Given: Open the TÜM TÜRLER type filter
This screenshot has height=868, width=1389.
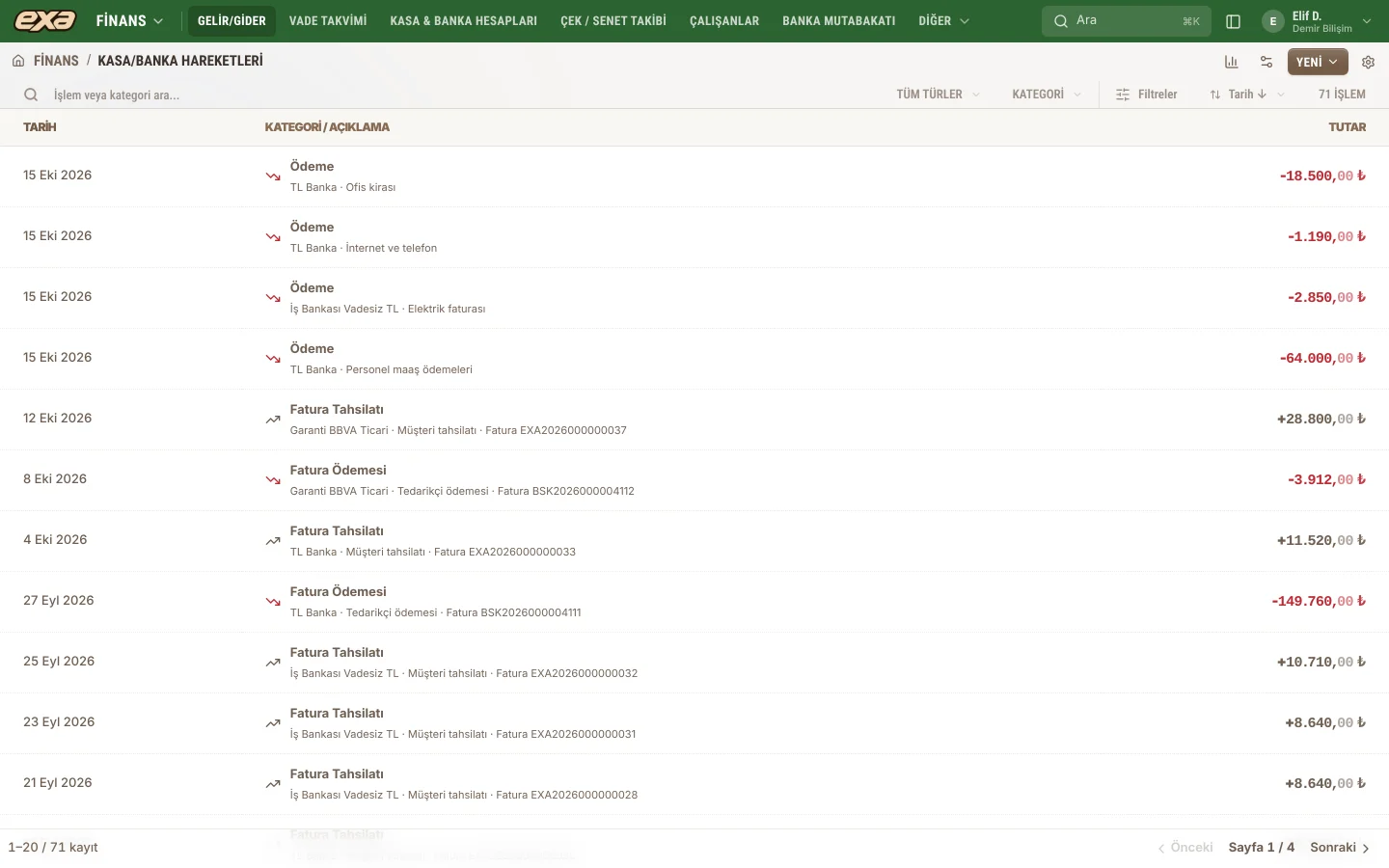Looking at the screenshot, I should pyautogui.click(x=938, y=95).
